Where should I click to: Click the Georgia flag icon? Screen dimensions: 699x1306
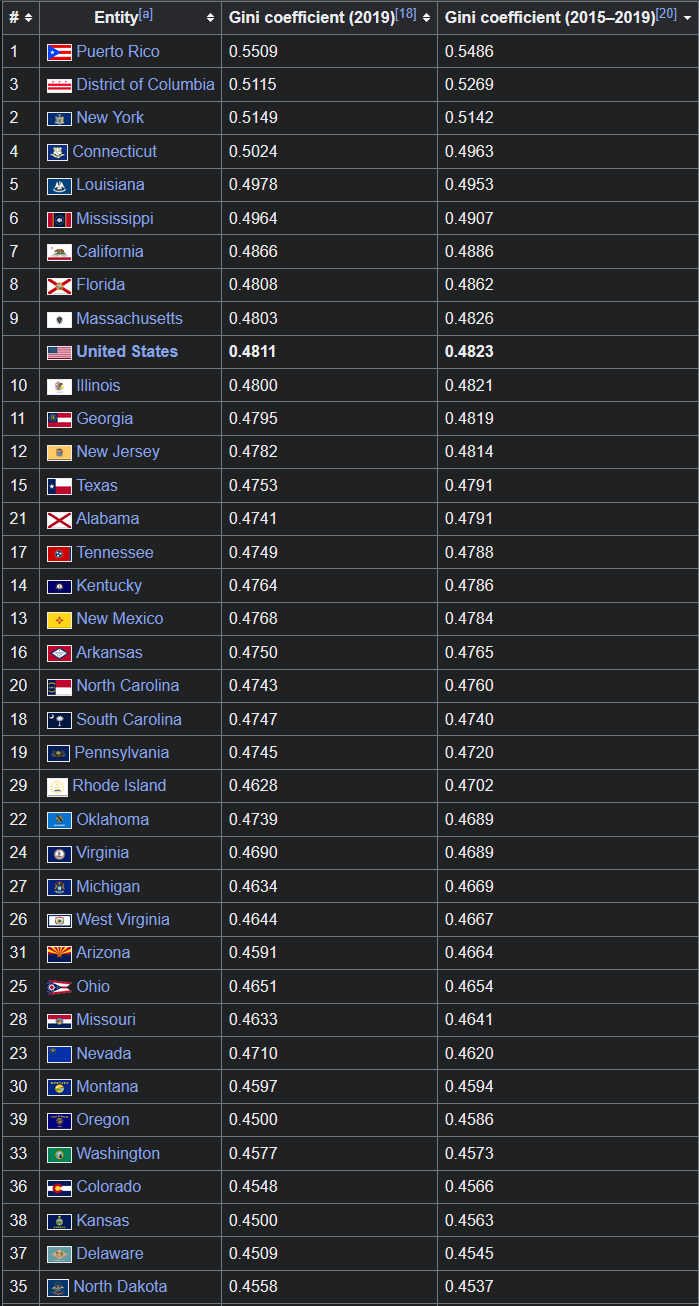point(59,419)
